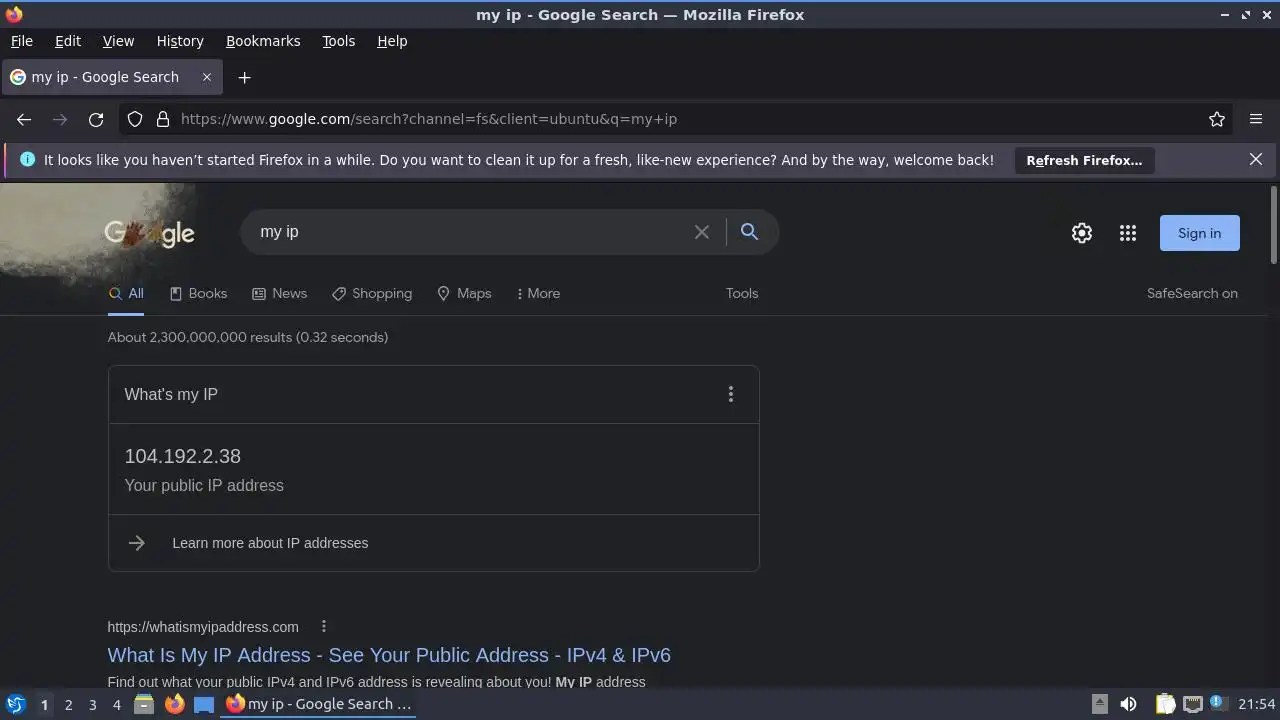The image size is (1280, 720).
Task: Switch to the Maps results tab
Action: (464, 293)
